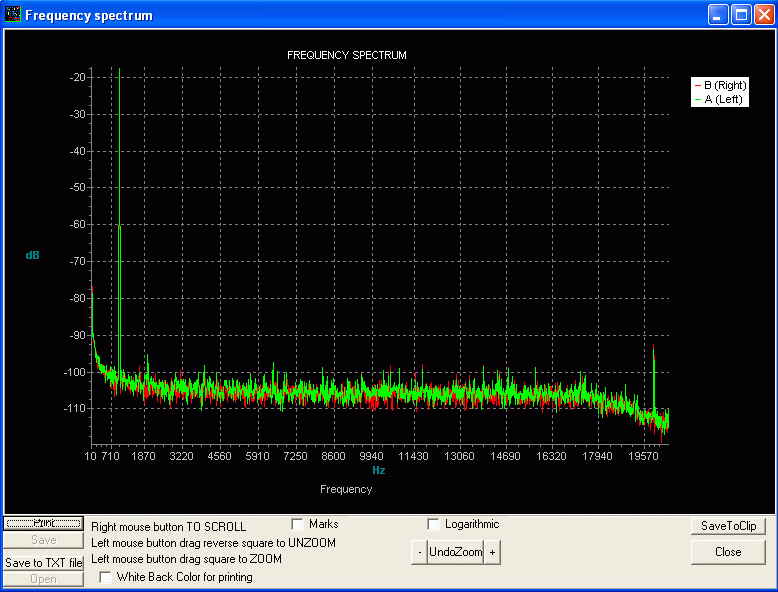Click Save to TXT file button
The width and height of the screenshot is (778, 592).
click(43, 563)
